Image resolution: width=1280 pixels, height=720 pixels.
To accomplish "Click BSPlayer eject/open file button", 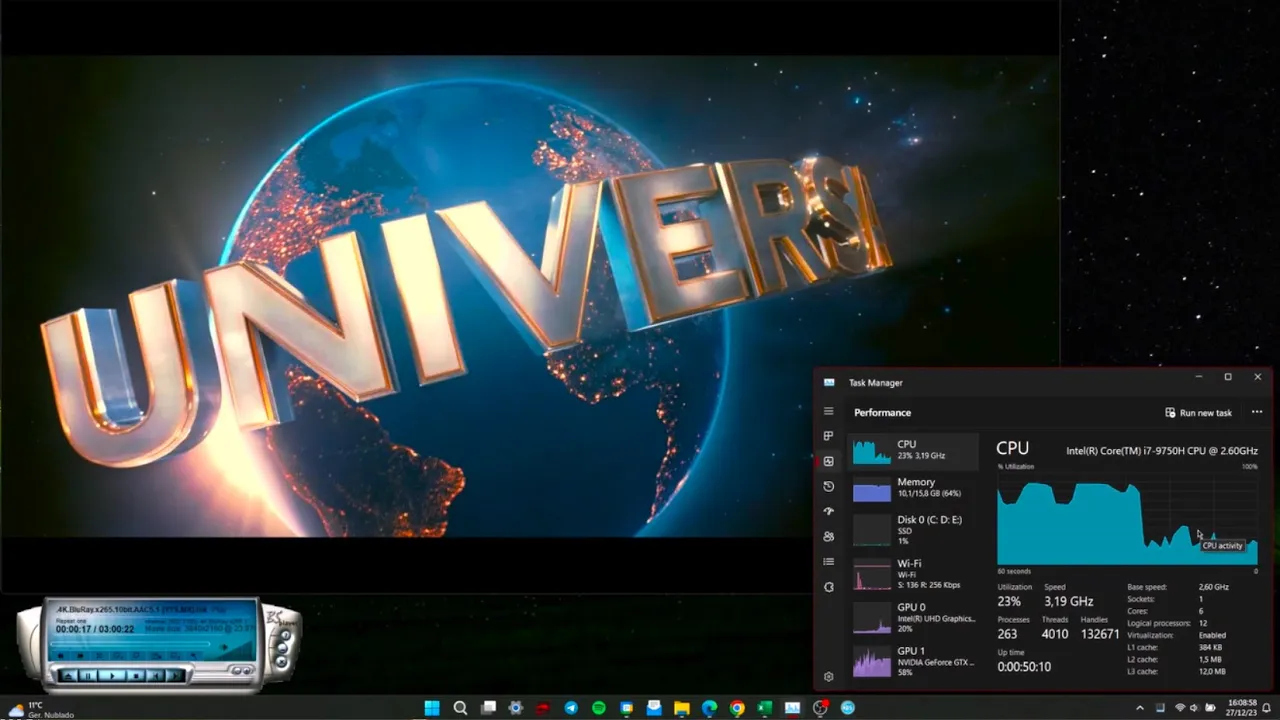I will 68,676.
